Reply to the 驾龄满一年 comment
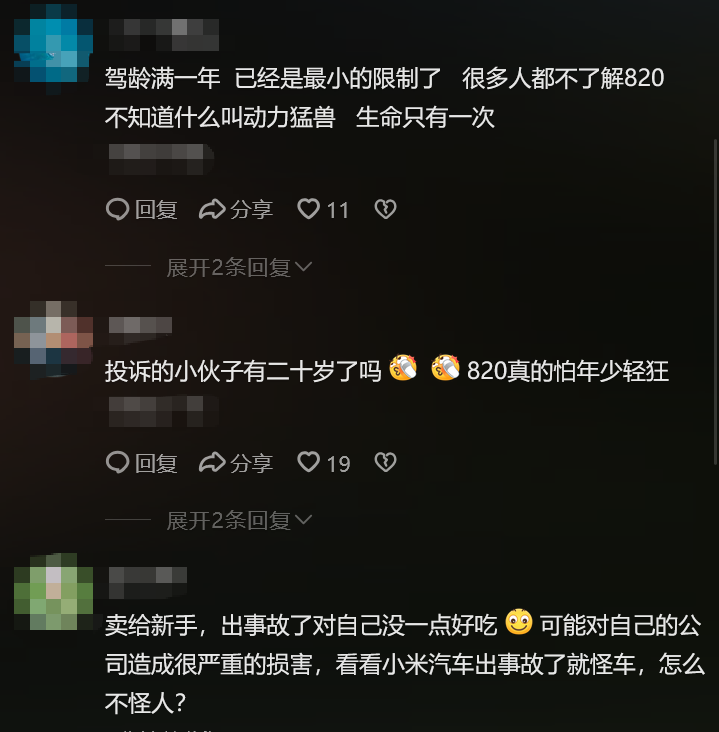The image size is (719, 732). click(x=141, y=209)
